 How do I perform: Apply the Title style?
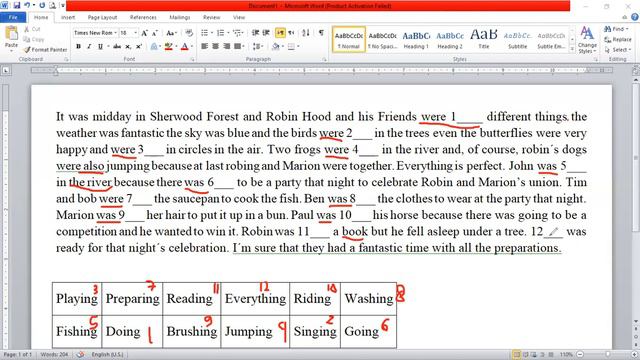click(484, 40)
